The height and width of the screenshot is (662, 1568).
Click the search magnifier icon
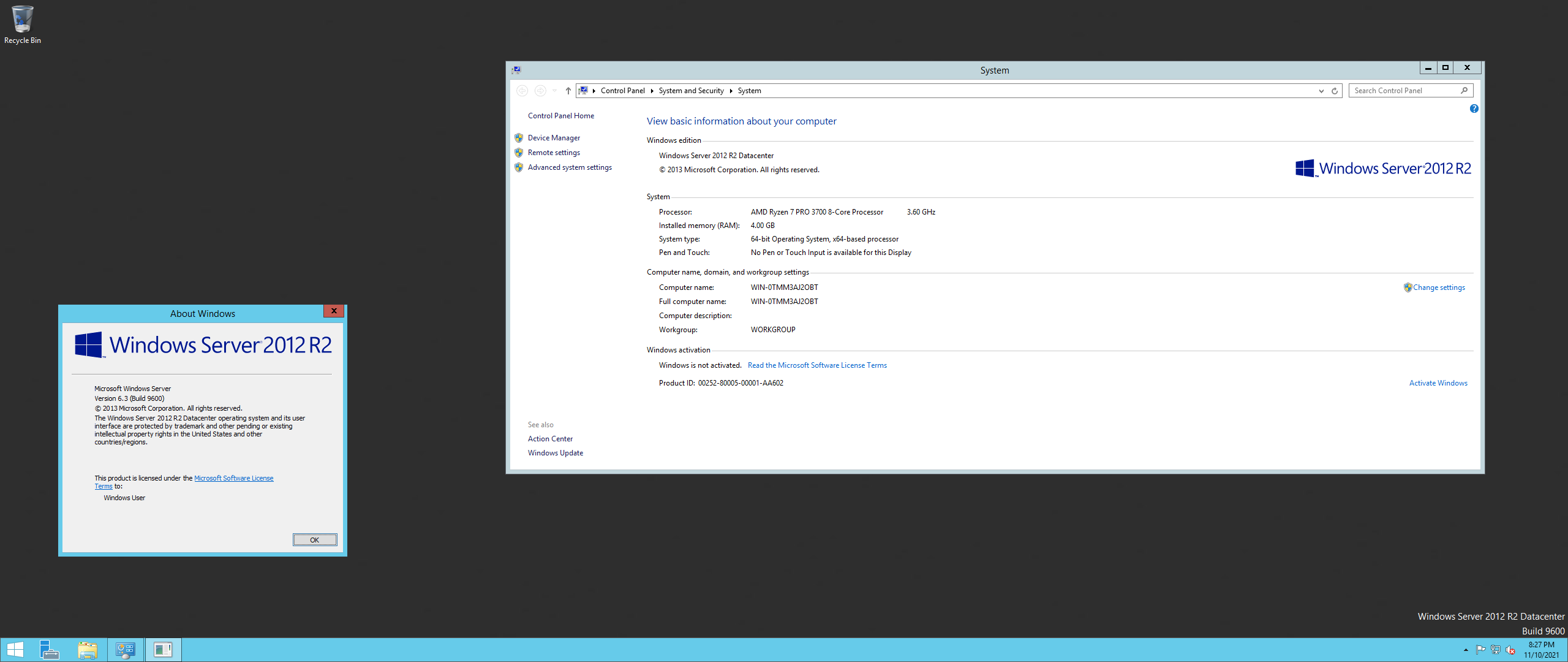point(1464,90)
